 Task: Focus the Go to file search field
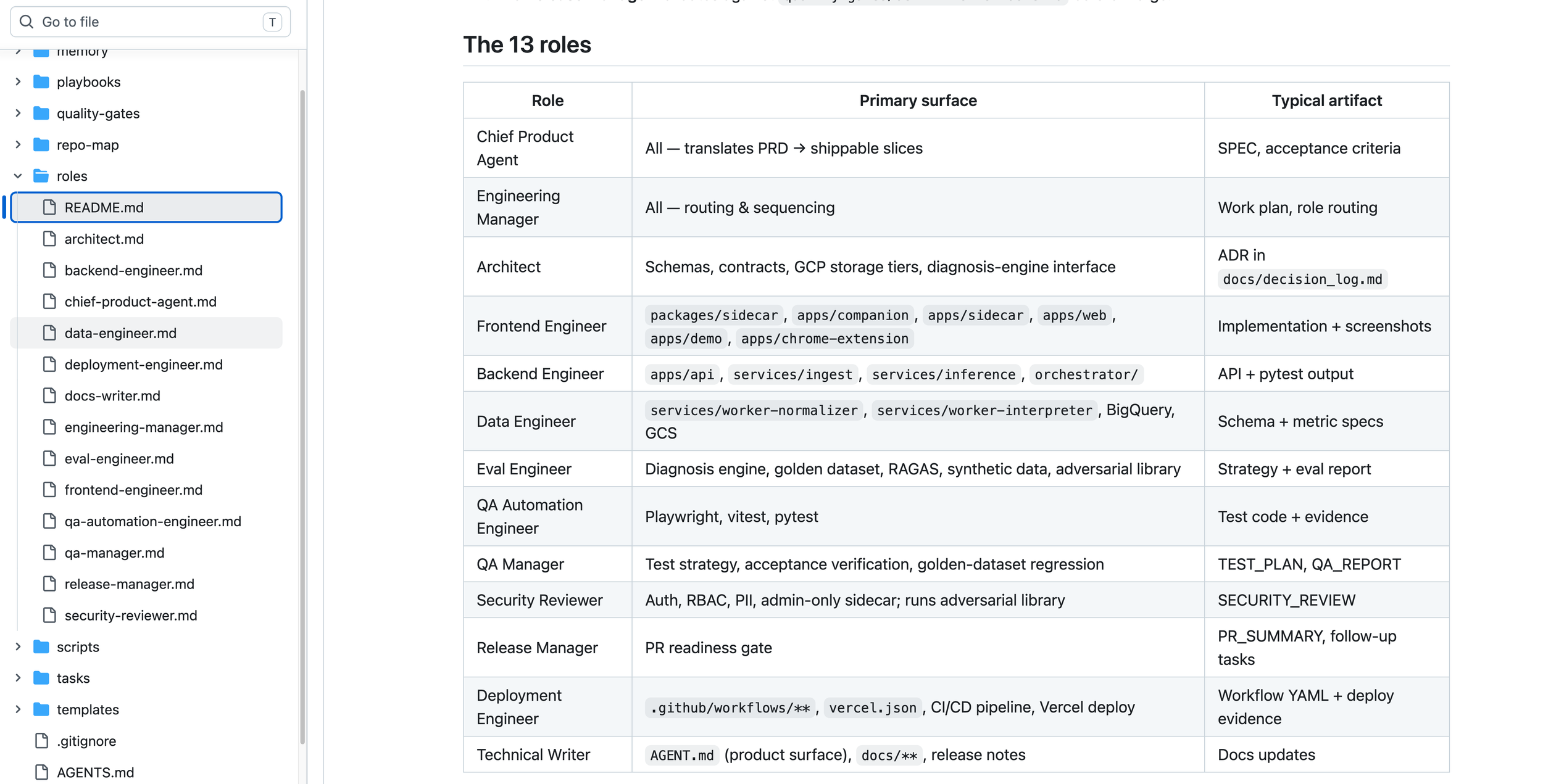pyautogui.click(x=150, y=22)
